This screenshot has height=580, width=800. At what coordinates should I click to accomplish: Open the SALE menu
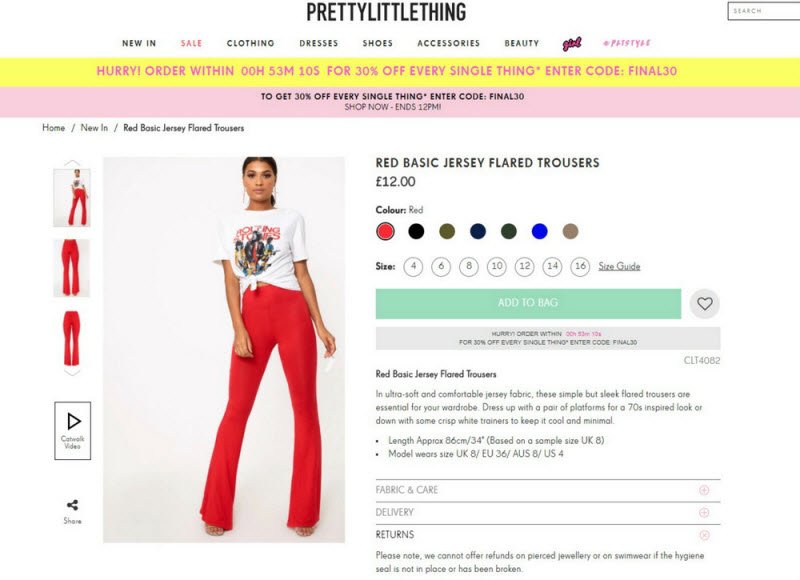click(191, 43)
